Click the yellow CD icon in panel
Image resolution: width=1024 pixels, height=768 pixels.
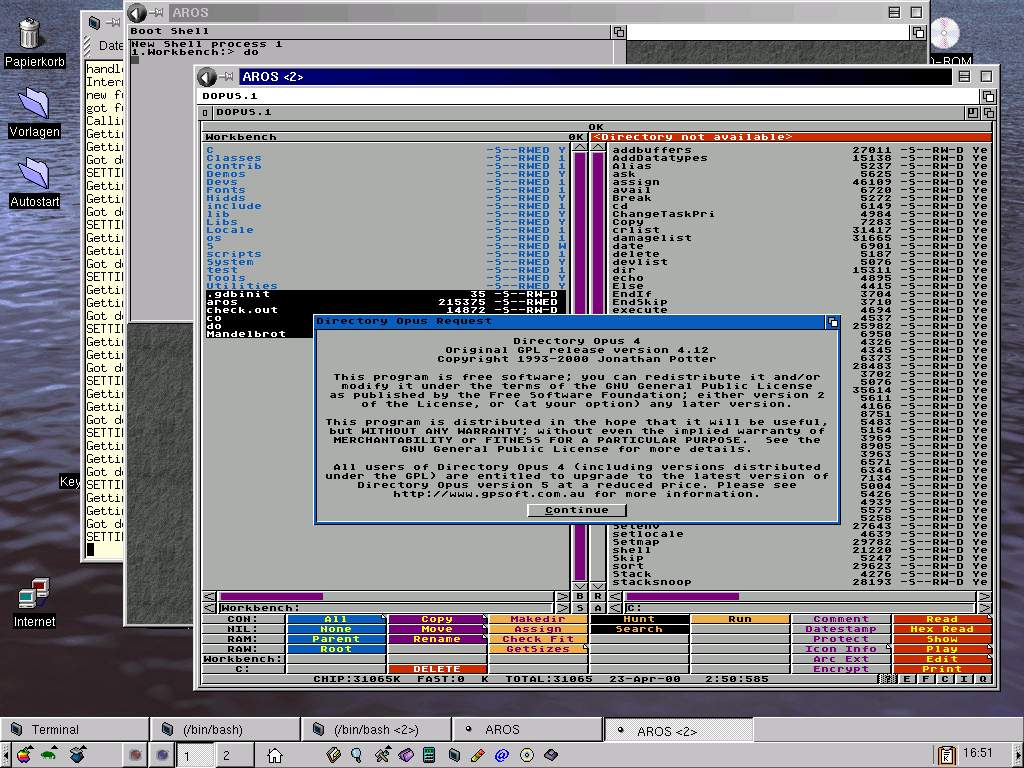[x=526, y=756]
